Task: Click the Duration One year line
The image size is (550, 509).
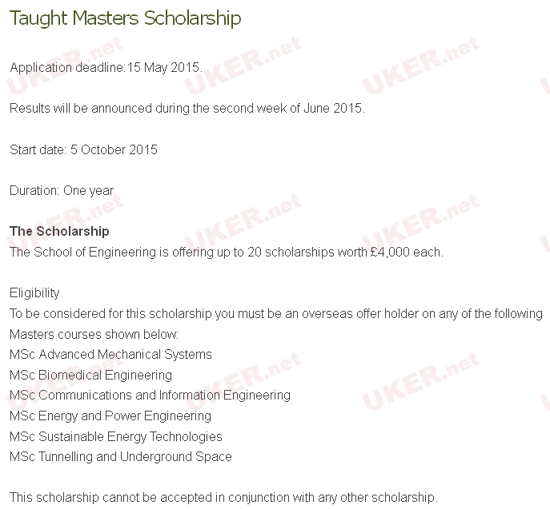Action: [x=62, y=191]
